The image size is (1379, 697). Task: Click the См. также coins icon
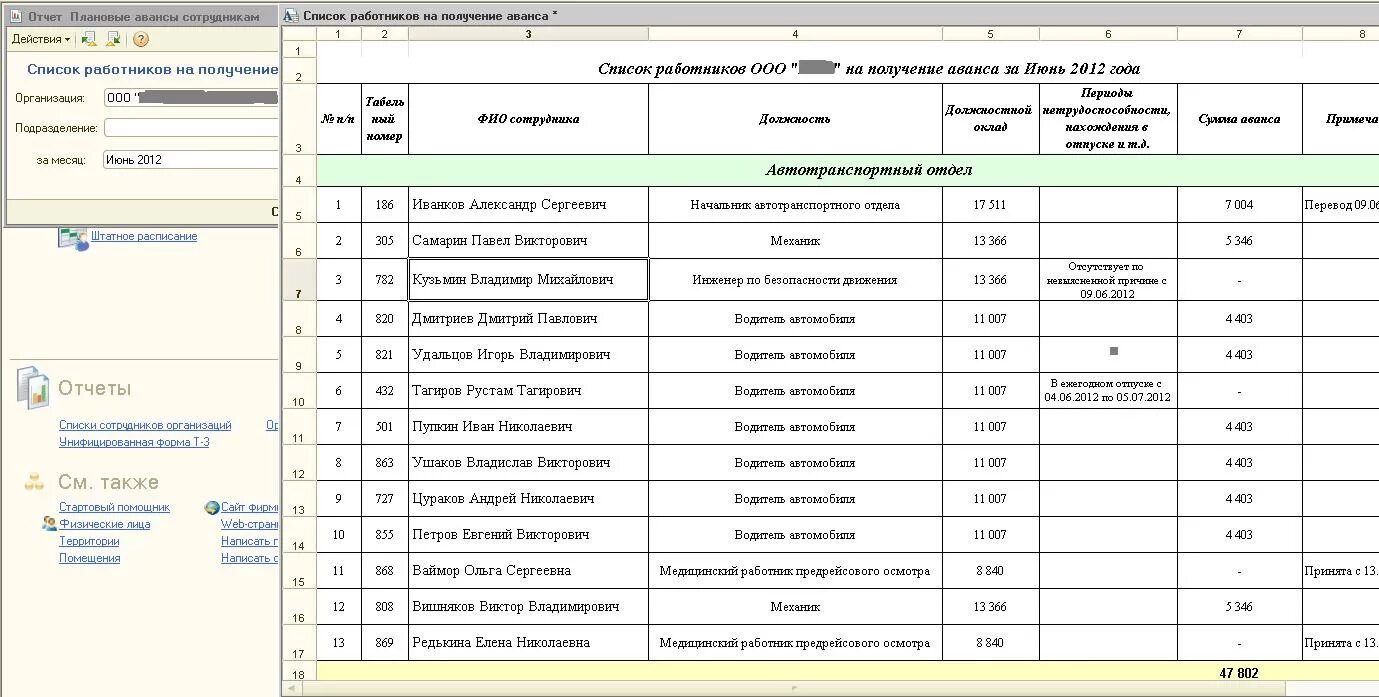[35, 483]
